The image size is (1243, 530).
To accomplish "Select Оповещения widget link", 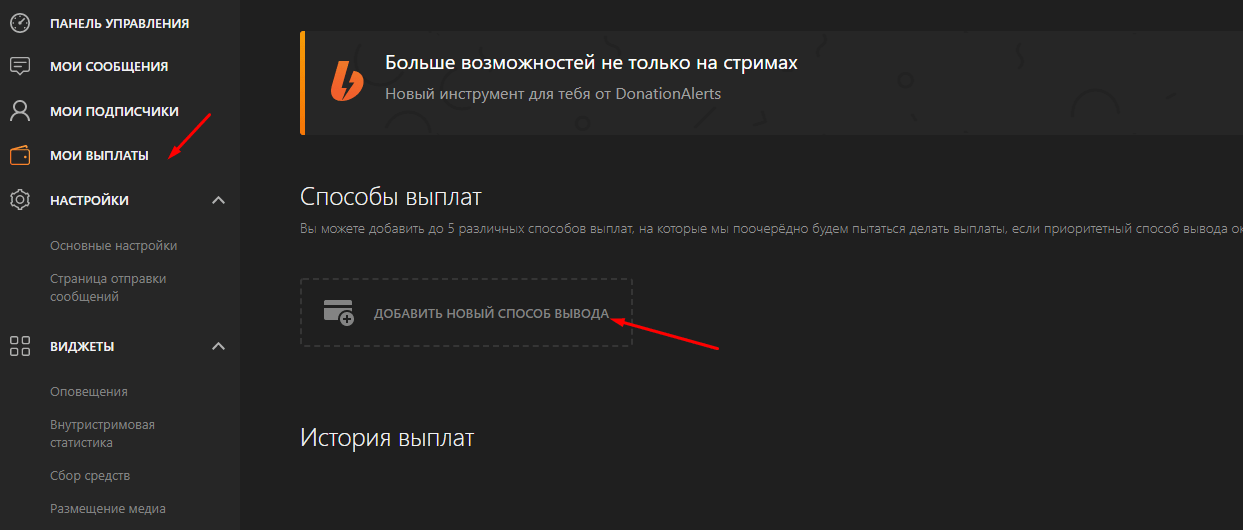I will (x=89, y=392).
